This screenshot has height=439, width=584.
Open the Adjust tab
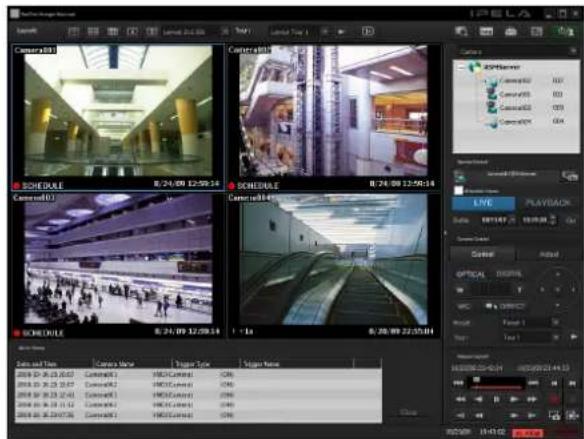pyautogui.click(x=549, y=255)
